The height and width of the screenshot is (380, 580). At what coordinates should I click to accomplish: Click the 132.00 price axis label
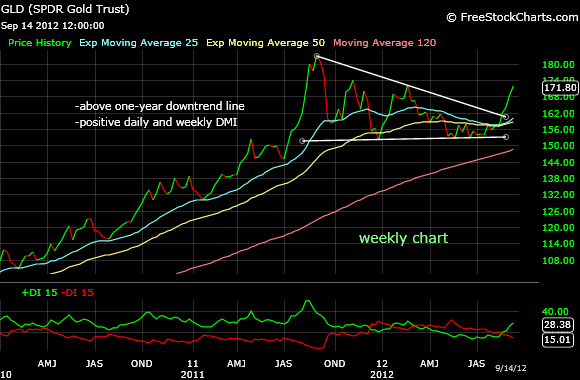pyautogui.click(x=558, y=195)
